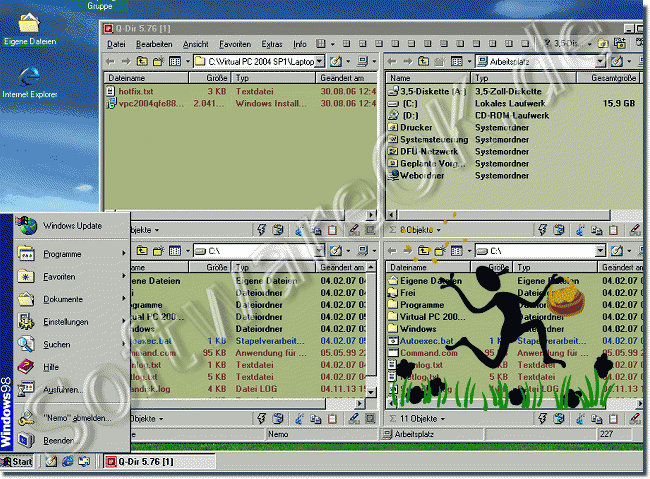Click the down arrow of the bottom-left vertical scrollbar
Image resolution: width=650 pixels, height=479 pixels.
371,392
